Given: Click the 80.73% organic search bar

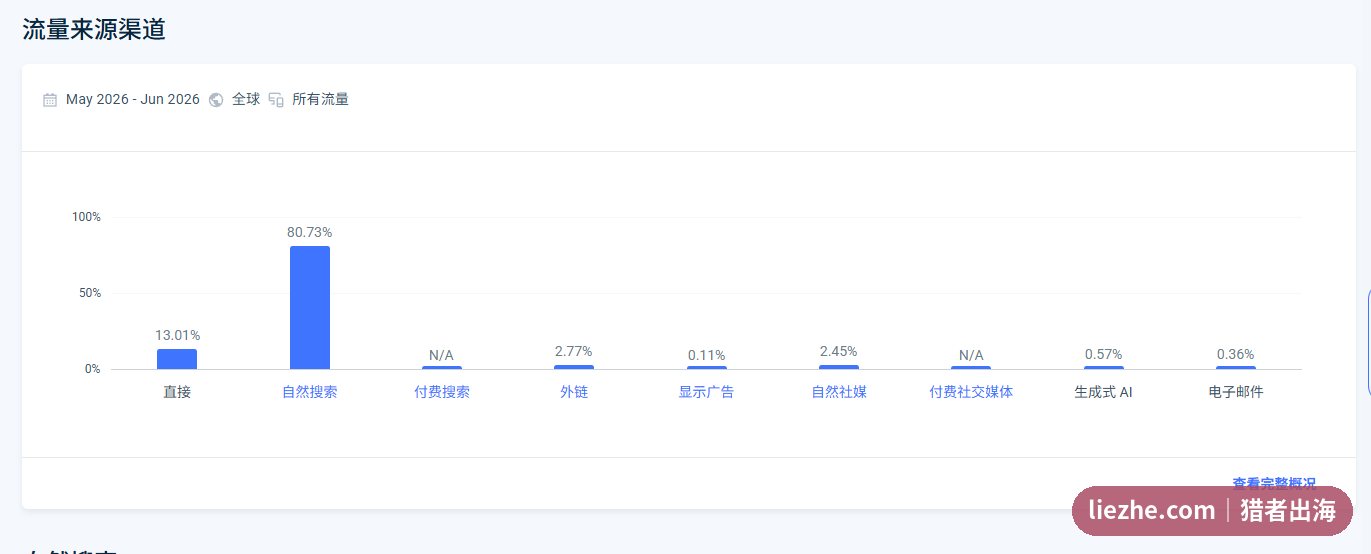Looking at the screenshot, I should (310, 308).
